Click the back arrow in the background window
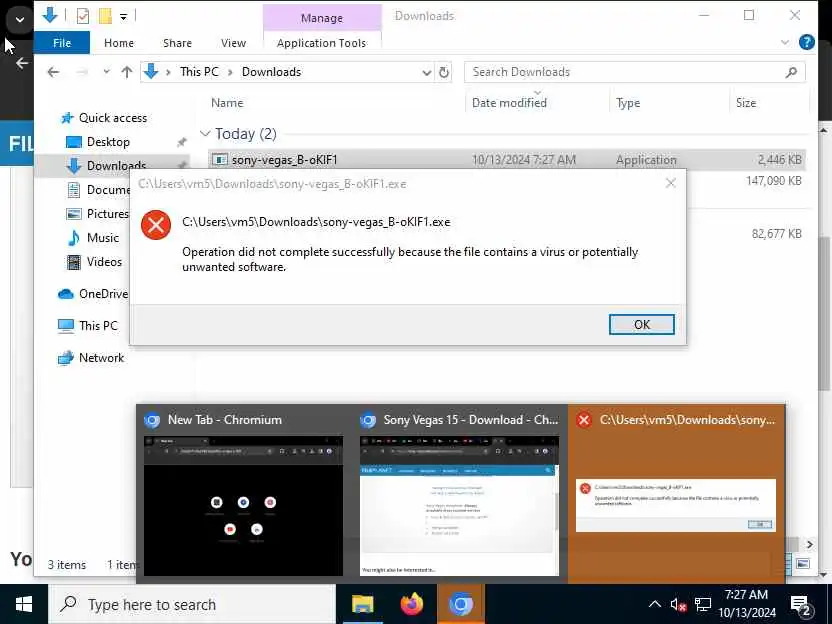Image resolution: width=832 pixels, height=624 pixels. [x=22, y=63]
